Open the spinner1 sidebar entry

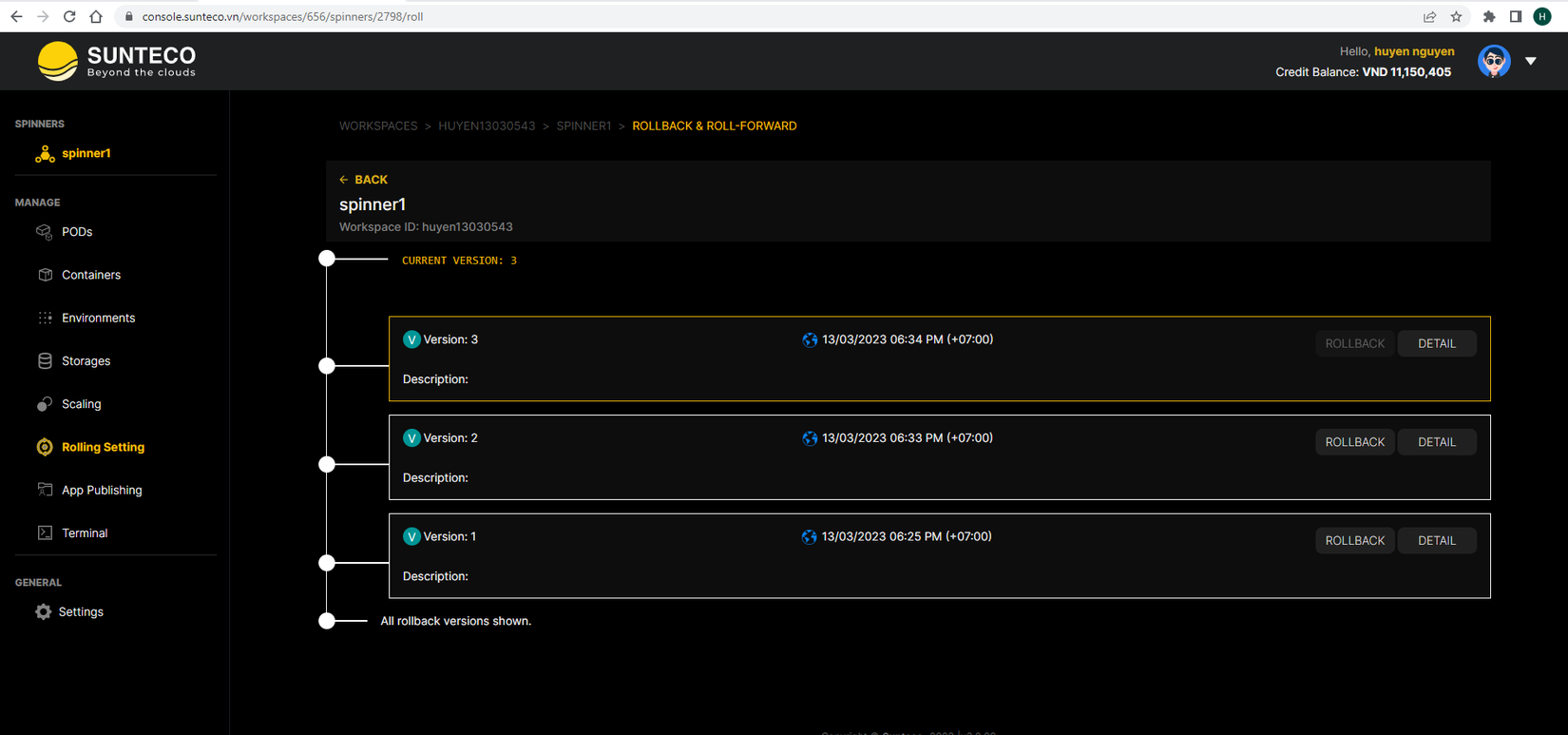pos(86,153)
